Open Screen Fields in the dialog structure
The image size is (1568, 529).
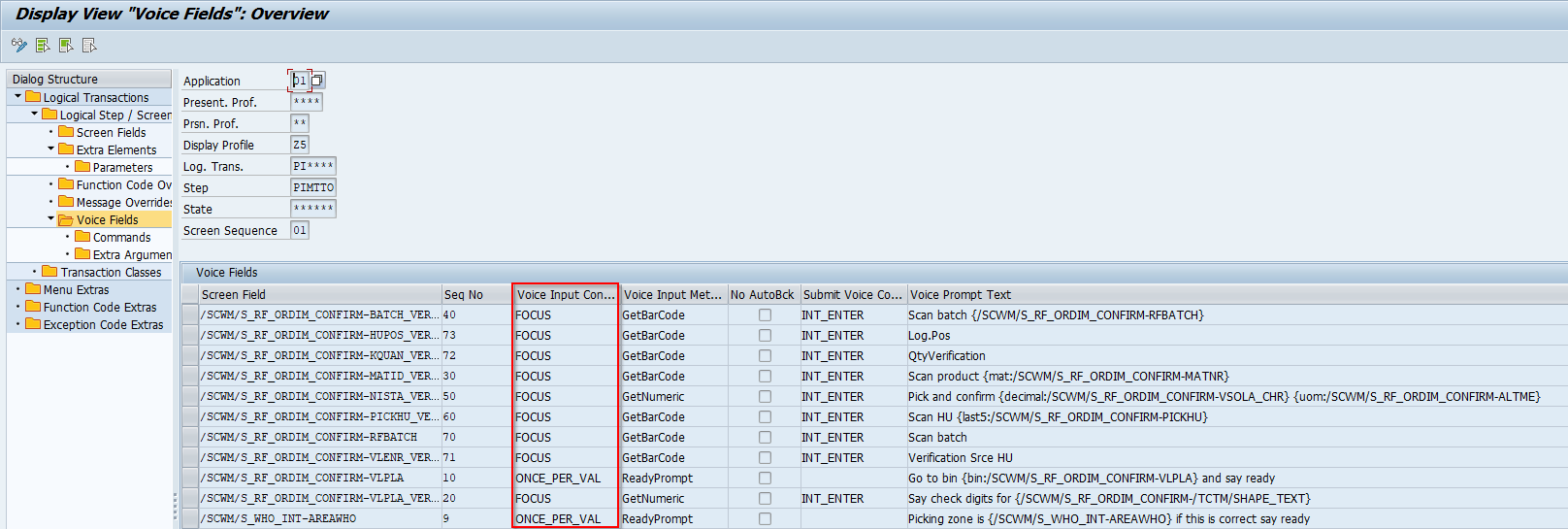tap(111, 133)
